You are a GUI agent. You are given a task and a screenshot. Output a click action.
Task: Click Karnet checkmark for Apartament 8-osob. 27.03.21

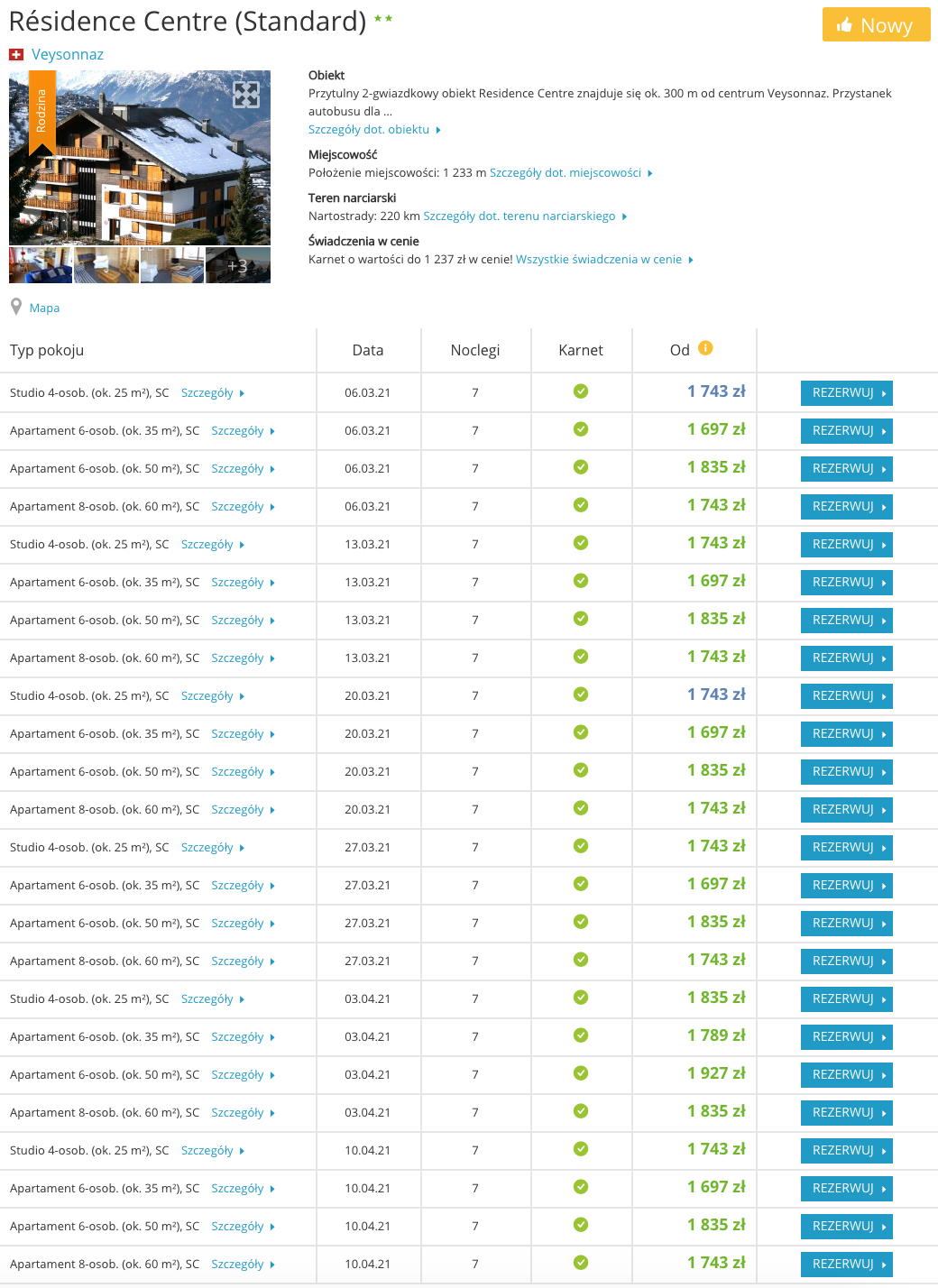[581, 960]
